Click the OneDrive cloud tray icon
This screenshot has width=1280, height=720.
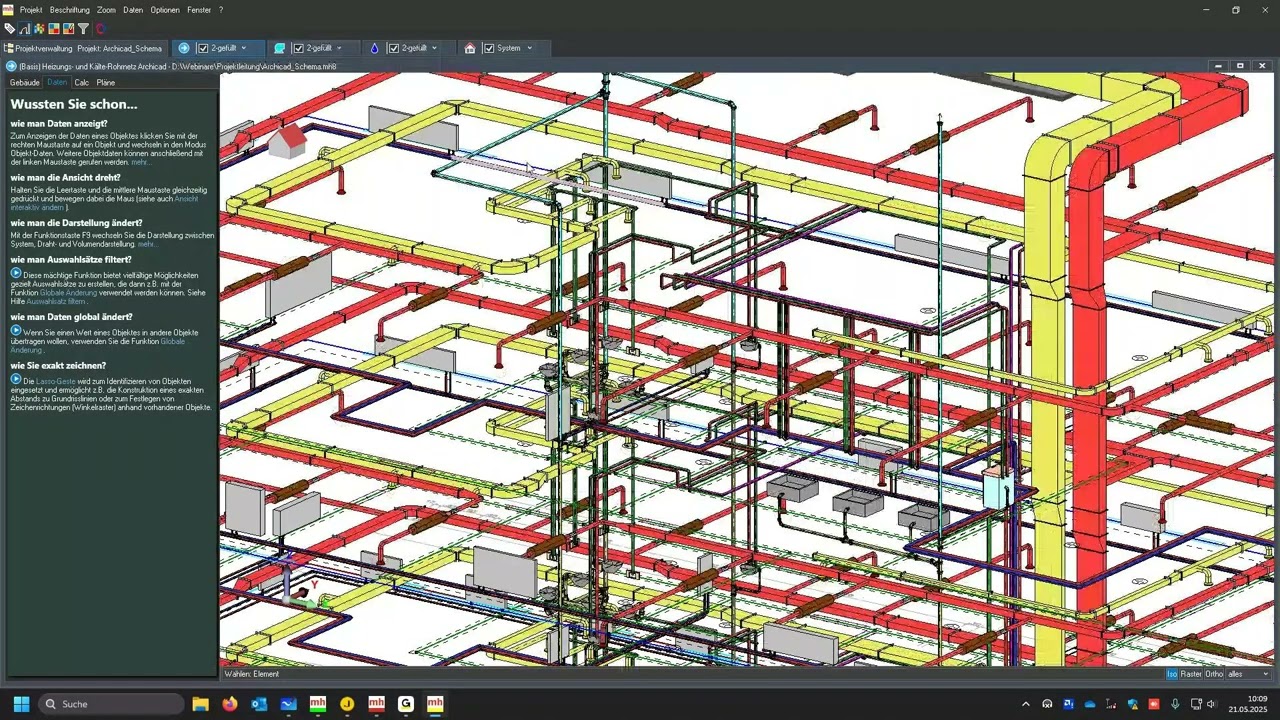point(1090,704)
